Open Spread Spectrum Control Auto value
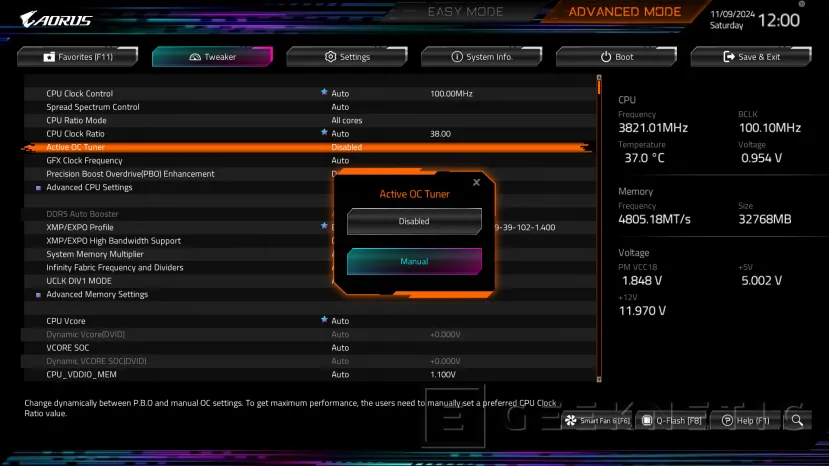The width and height of the screenshot is (829, 466). (340, 107)
